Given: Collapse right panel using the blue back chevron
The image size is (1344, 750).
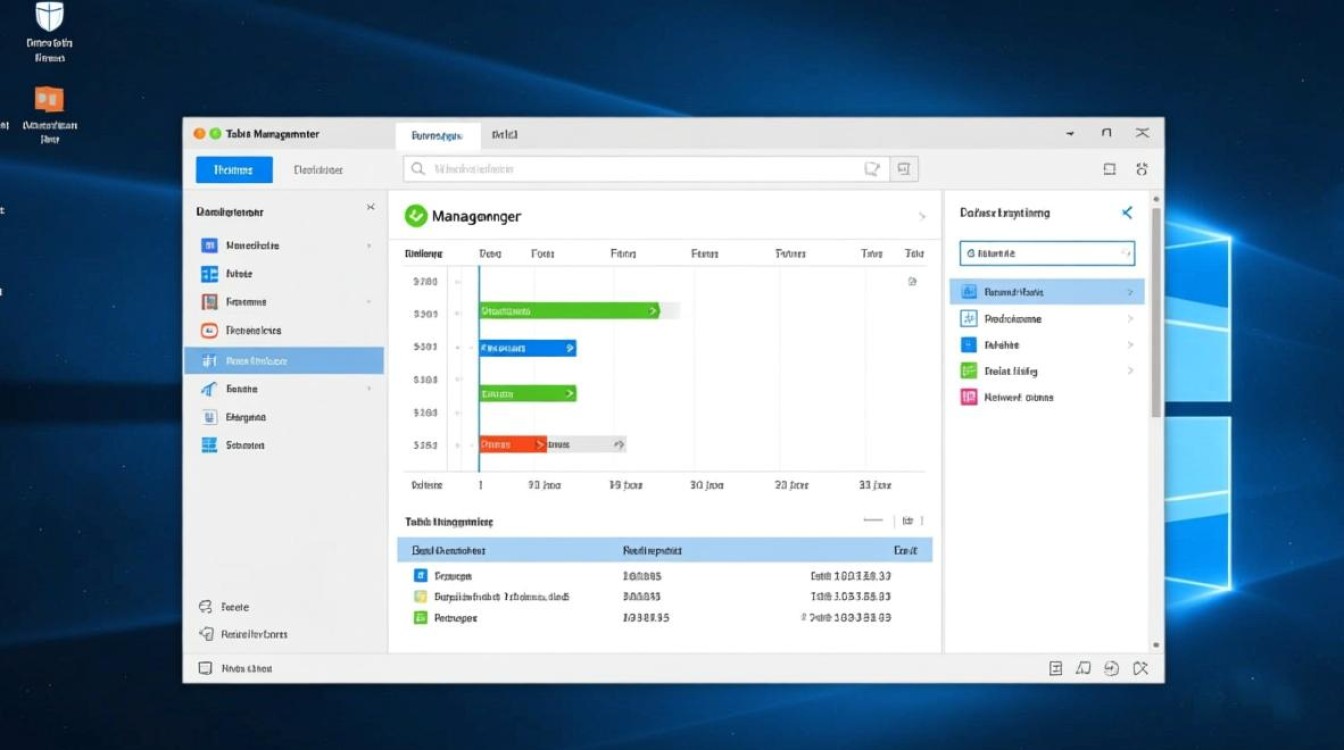Looking at the screenshot, I should pos(1127,213).
